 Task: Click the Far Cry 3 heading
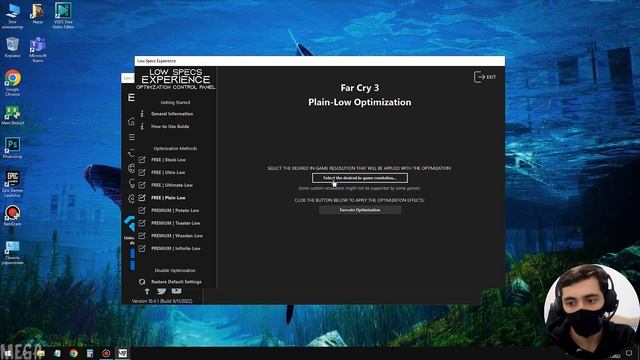360,88
